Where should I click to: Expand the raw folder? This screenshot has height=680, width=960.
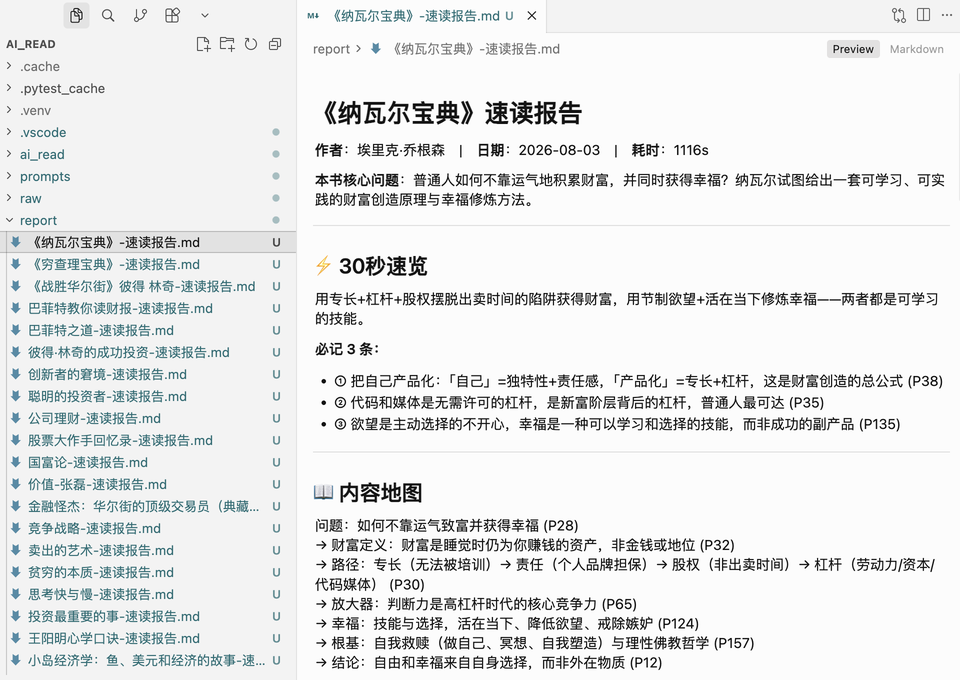click(x=148, y=198)
